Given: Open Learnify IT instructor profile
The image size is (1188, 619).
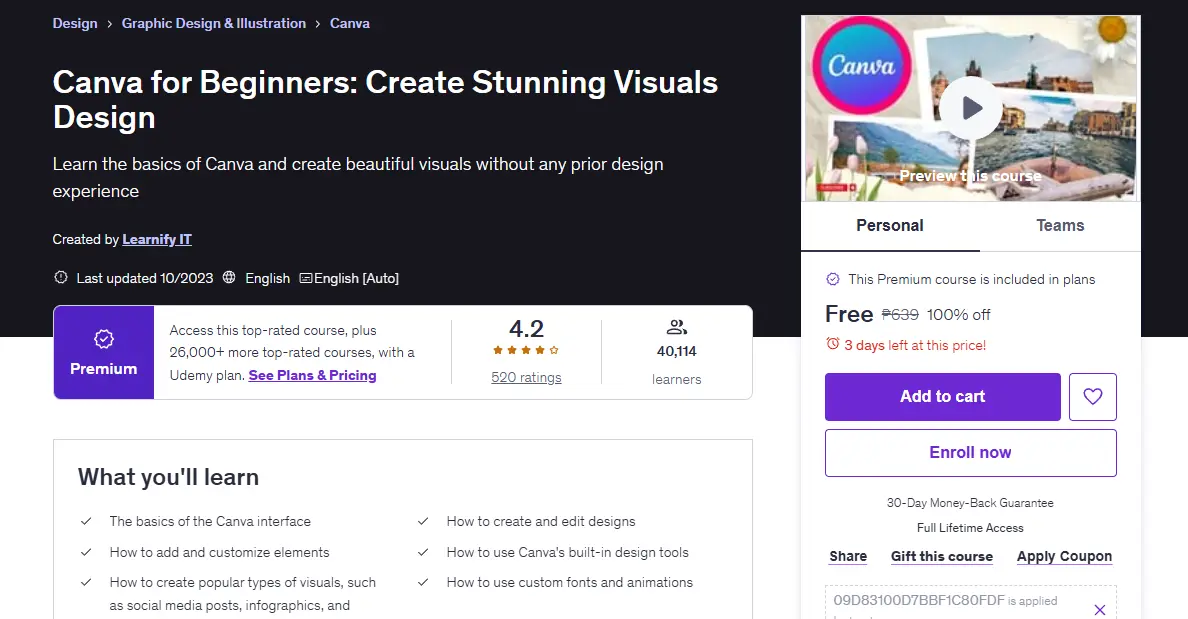Looking at the screenshot, I should pos(157,239).
